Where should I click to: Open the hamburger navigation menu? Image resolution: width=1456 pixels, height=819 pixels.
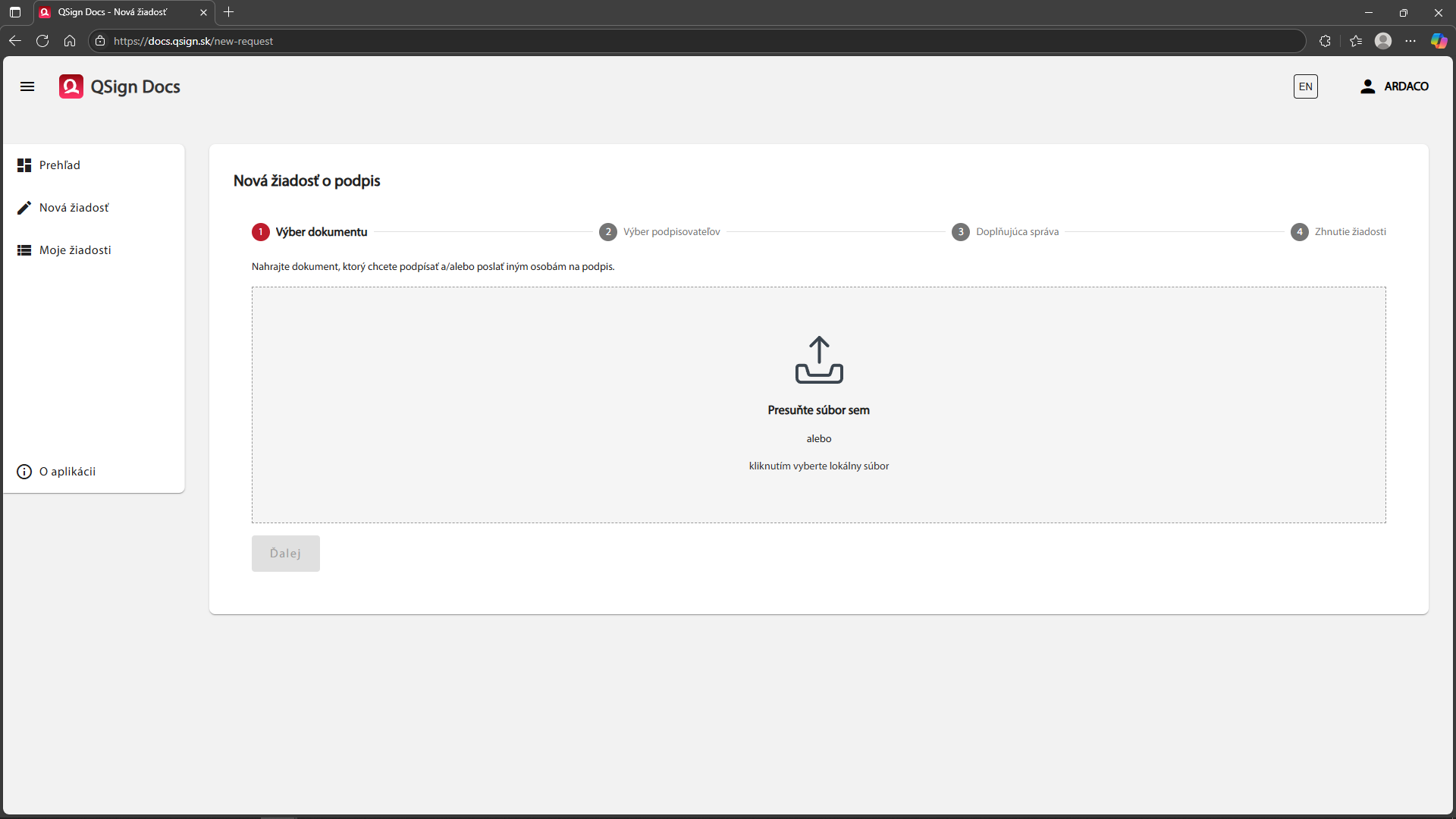[27, 86]
